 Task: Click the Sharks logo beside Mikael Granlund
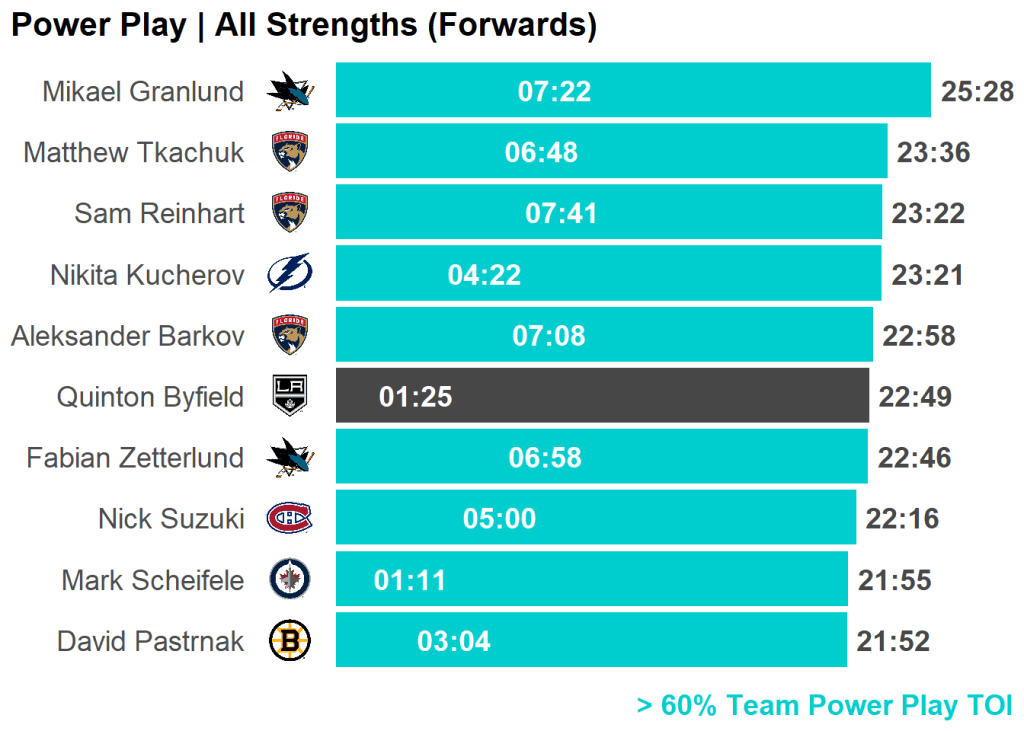[x=290, y=91]
